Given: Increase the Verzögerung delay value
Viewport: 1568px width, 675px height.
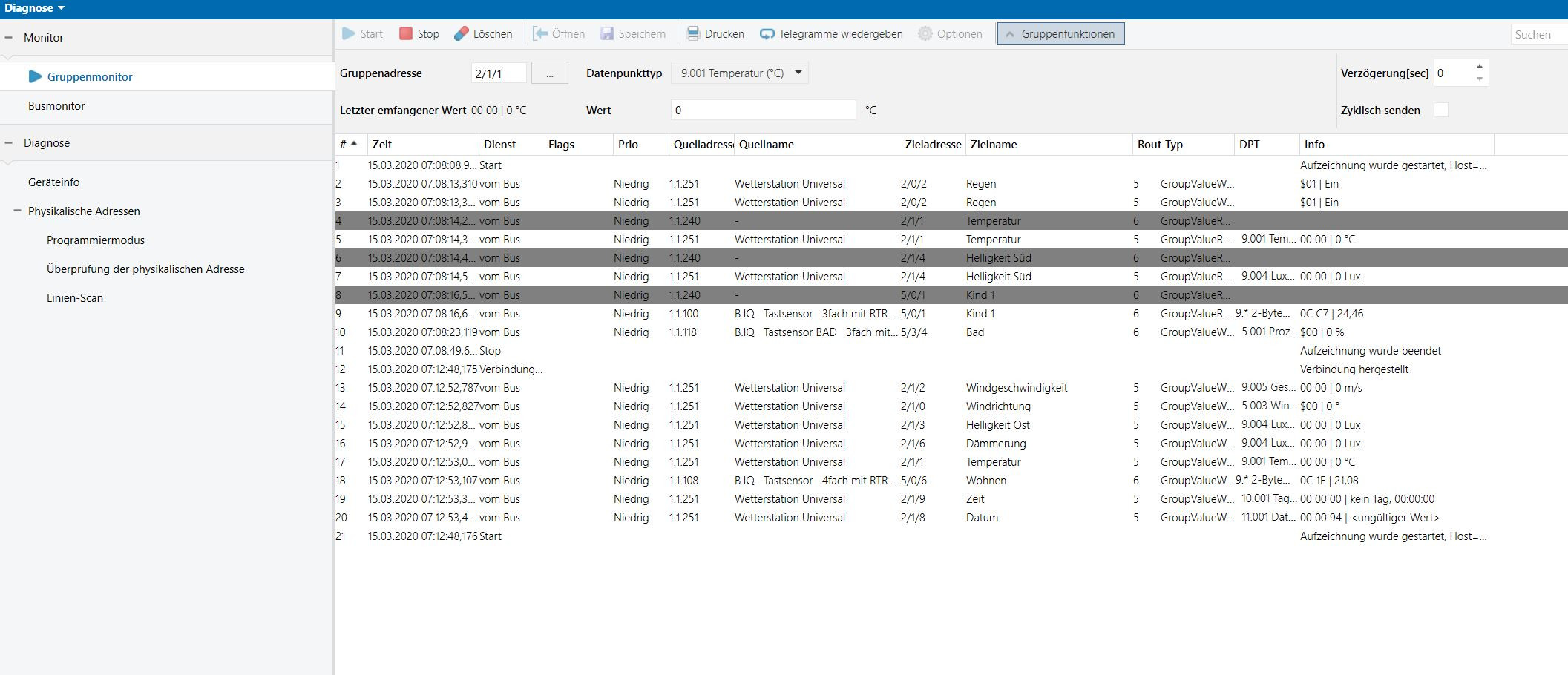Looking at the screenshot, I should [1479, 67].
